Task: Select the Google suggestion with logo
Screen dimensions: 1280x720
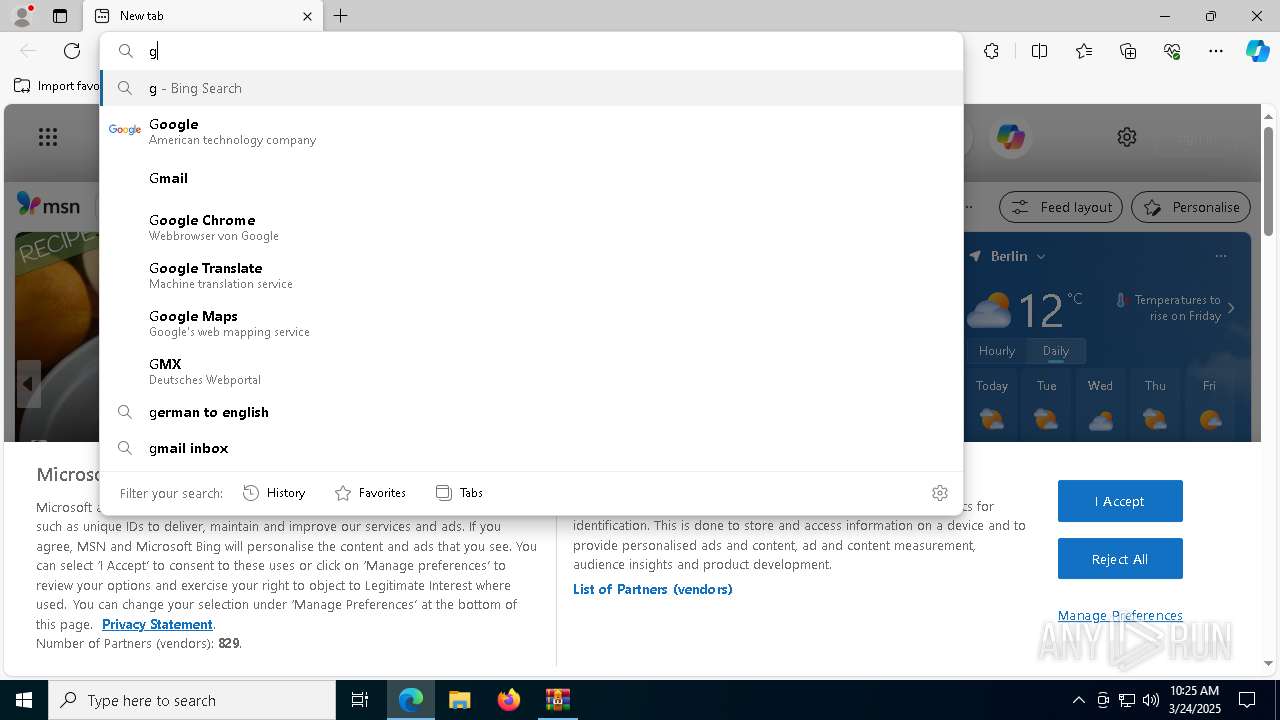Action: (x=531, y=130)
